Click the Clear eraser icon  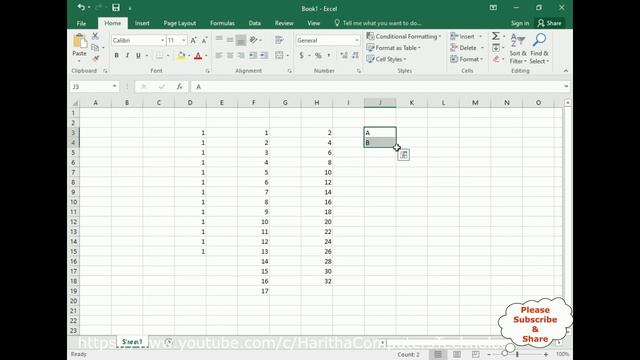tap(496, 59)
